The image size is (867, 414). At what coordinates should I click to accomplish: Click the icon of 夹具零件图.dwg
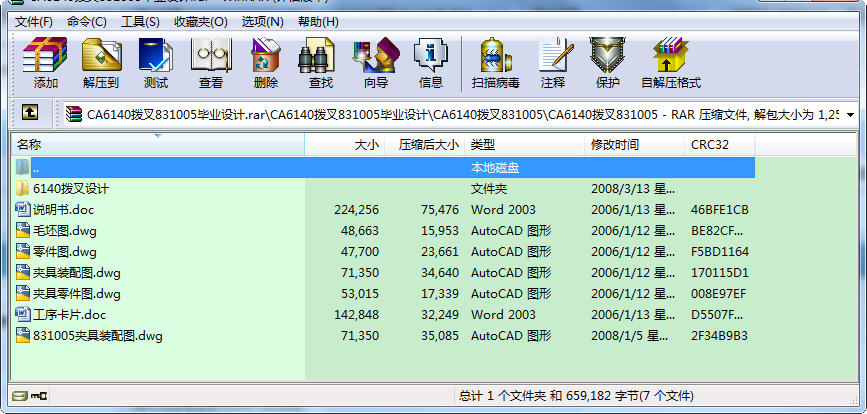(x=23, y=294)
